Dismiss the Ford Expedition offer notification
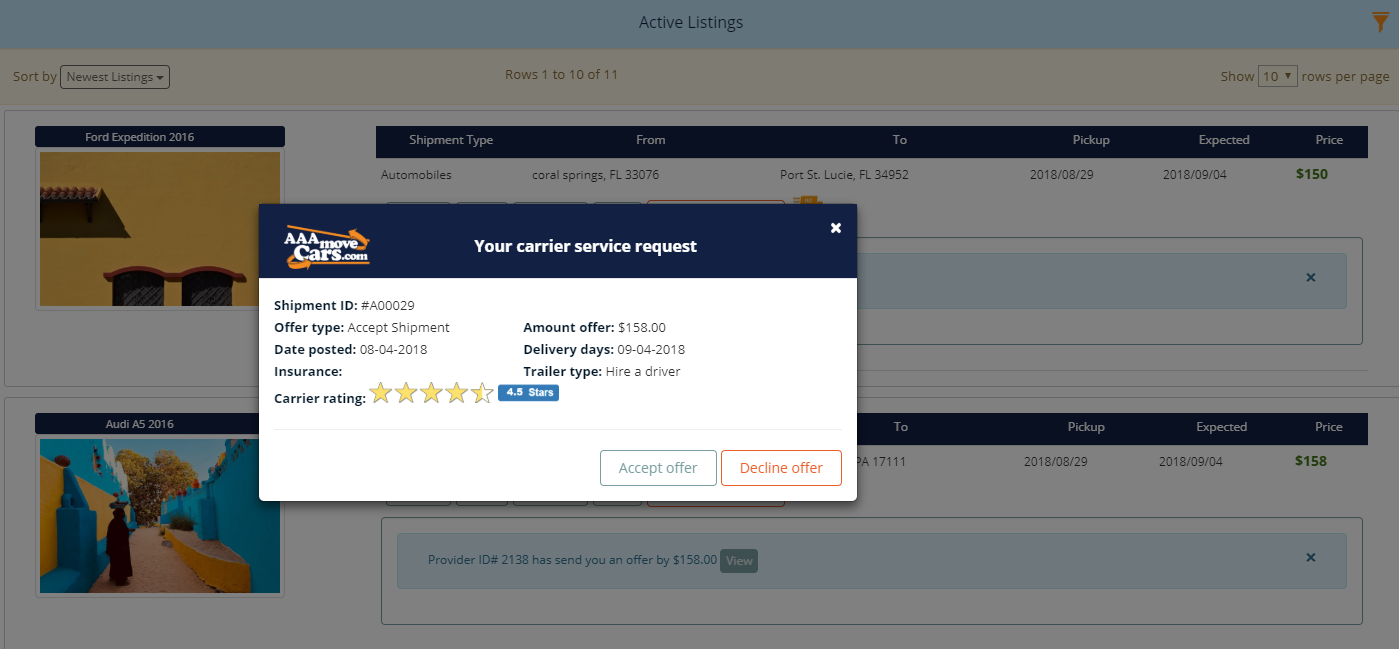The image size is (1399, 649). click(x=1311, y=277)
